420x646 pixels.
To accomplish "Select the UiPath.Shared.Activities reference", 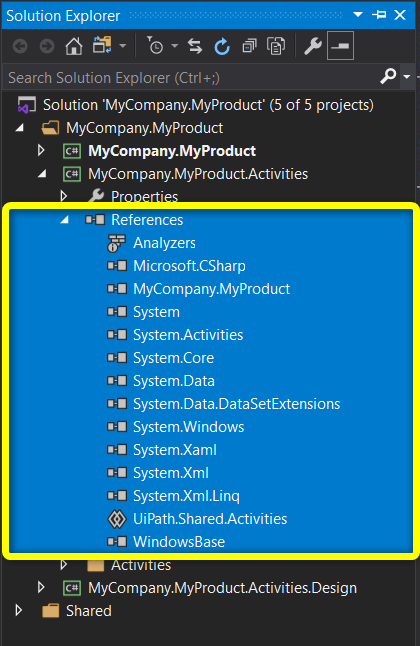I will pos(210,519).
